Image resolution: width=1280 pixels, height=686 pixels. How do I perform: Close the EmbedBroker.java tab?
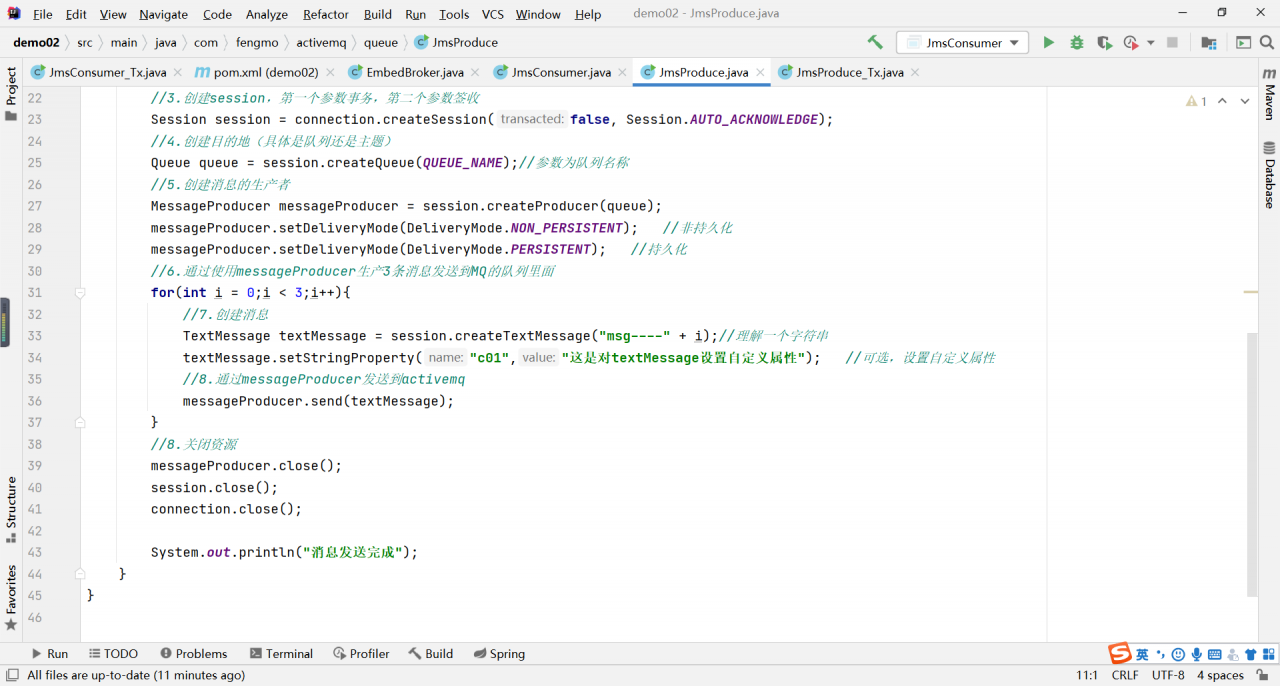click(475, 72)
